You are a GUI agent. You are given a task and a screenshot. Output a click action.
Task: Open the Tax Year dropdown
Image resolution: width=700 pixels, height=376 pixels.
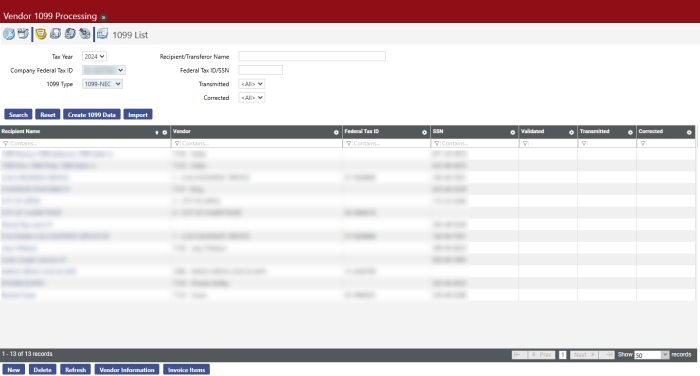coord(94,56)
